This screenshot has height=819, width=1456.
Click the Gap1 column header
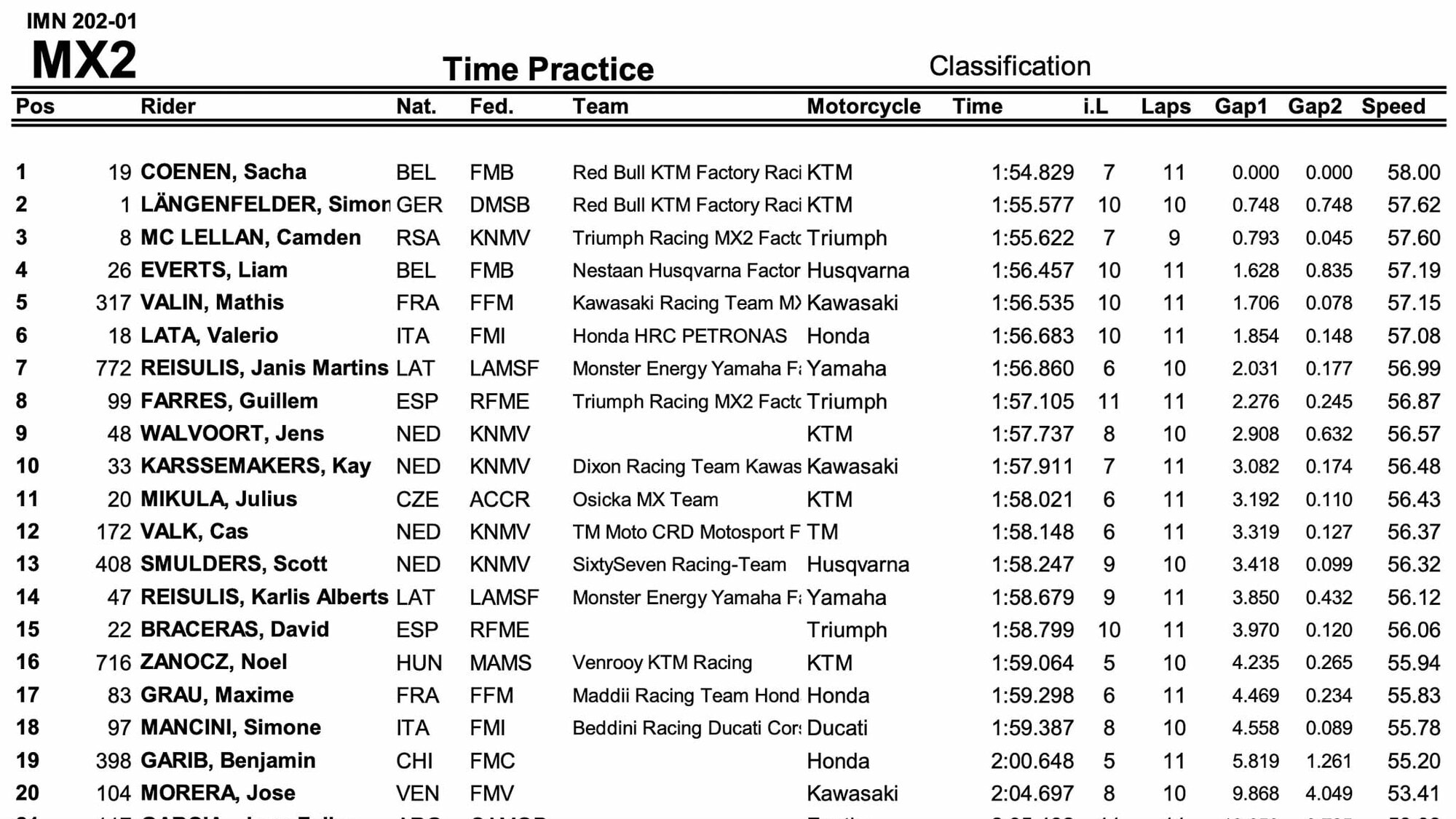coord(1241,106)
